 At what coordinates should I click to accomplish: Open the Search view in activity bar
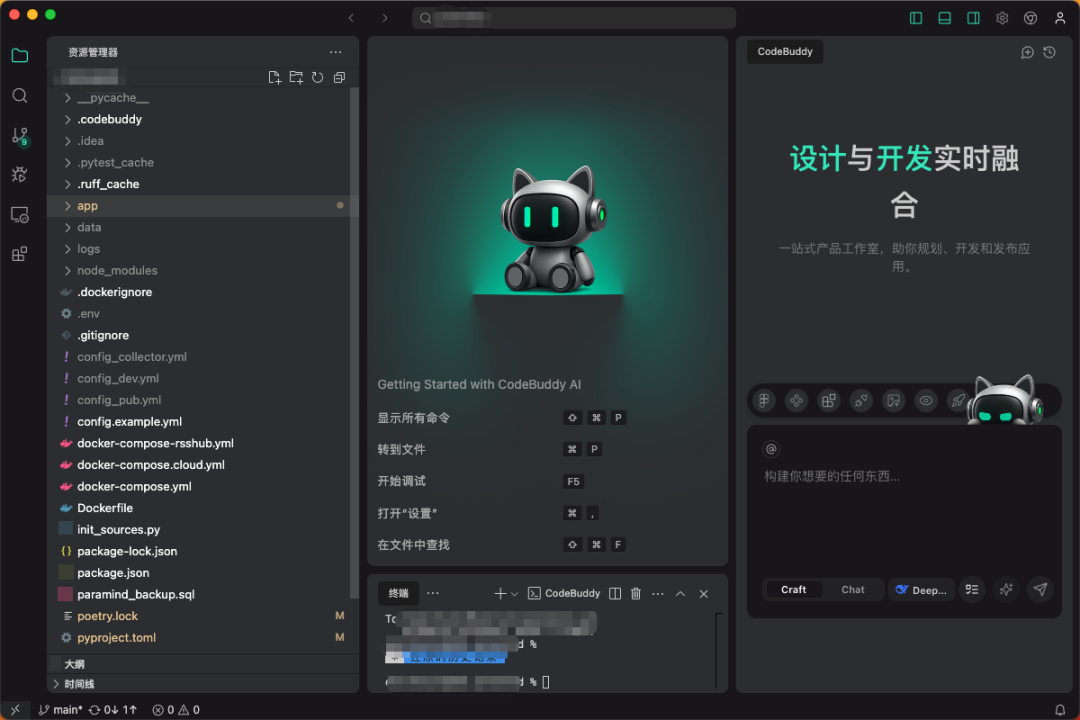pyautogui.click(x=20, y=96)
